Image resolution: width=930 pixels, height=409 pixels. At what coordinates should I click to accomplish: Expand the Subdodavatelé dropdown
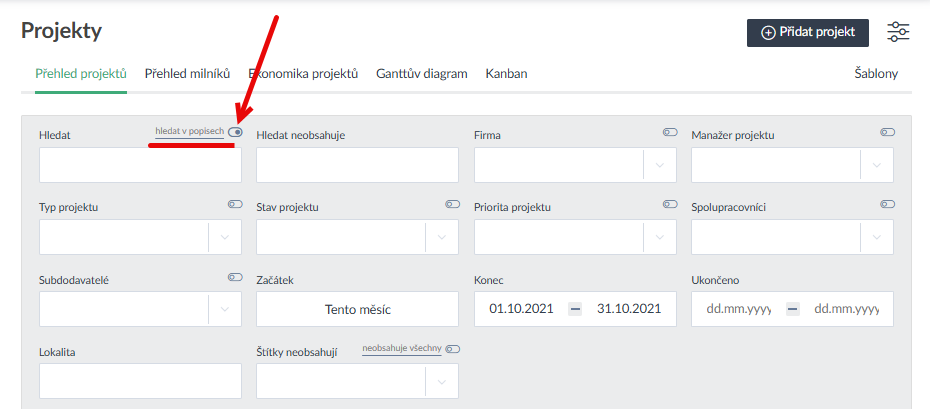pos(224,309)
